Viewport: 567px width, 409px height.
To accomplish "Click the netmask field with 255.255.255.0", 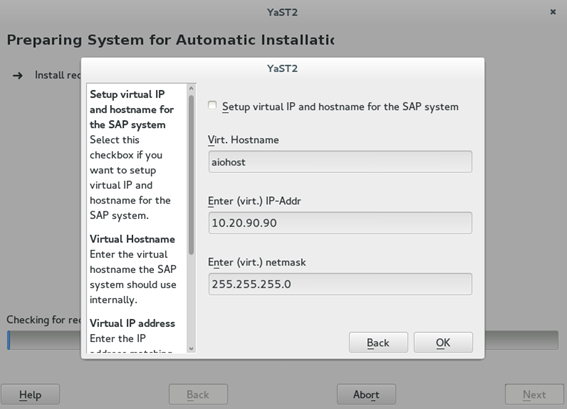I will [340, 284].
